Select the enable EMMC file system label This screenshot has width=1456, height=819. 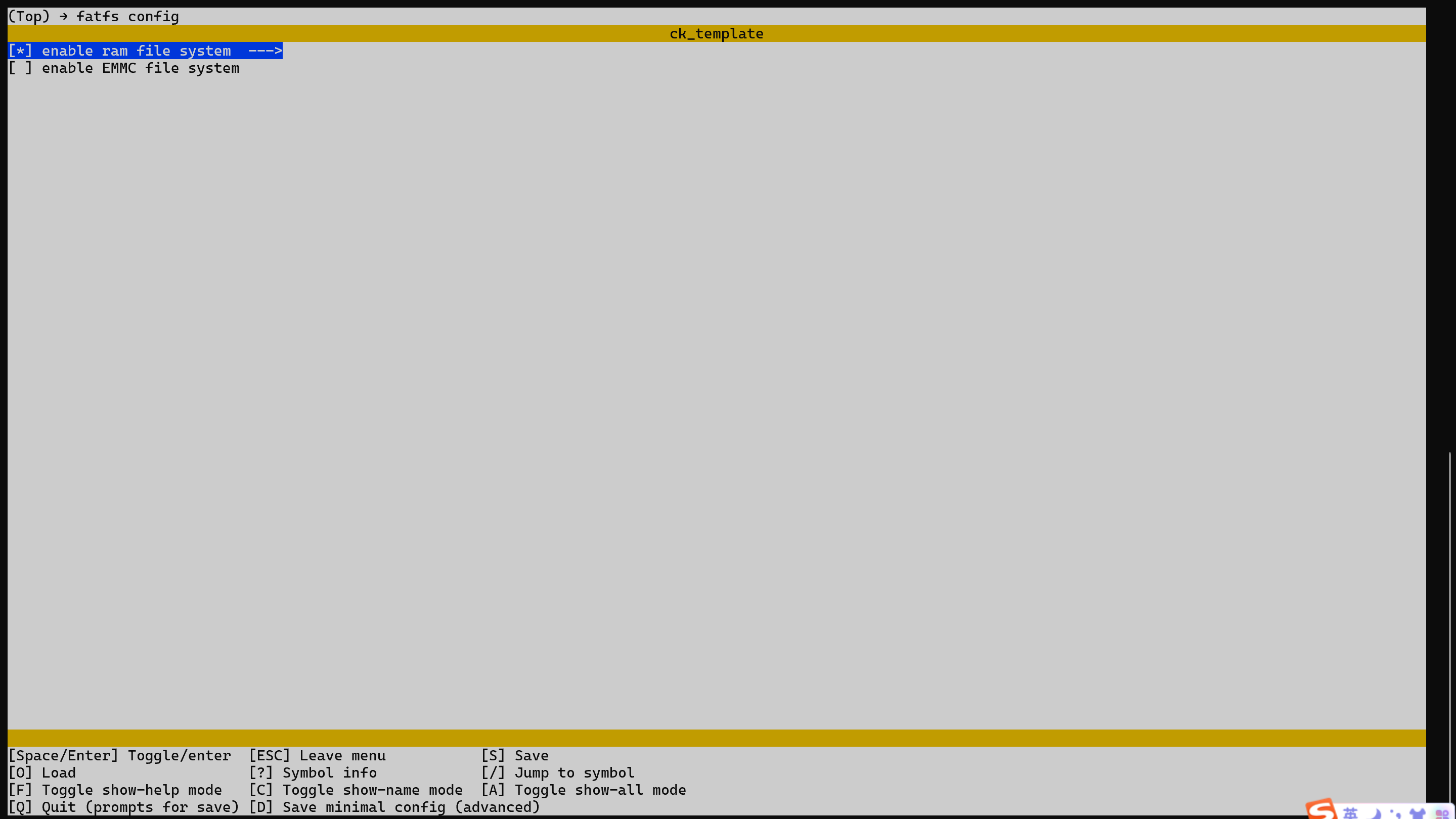tap(141, 68)
